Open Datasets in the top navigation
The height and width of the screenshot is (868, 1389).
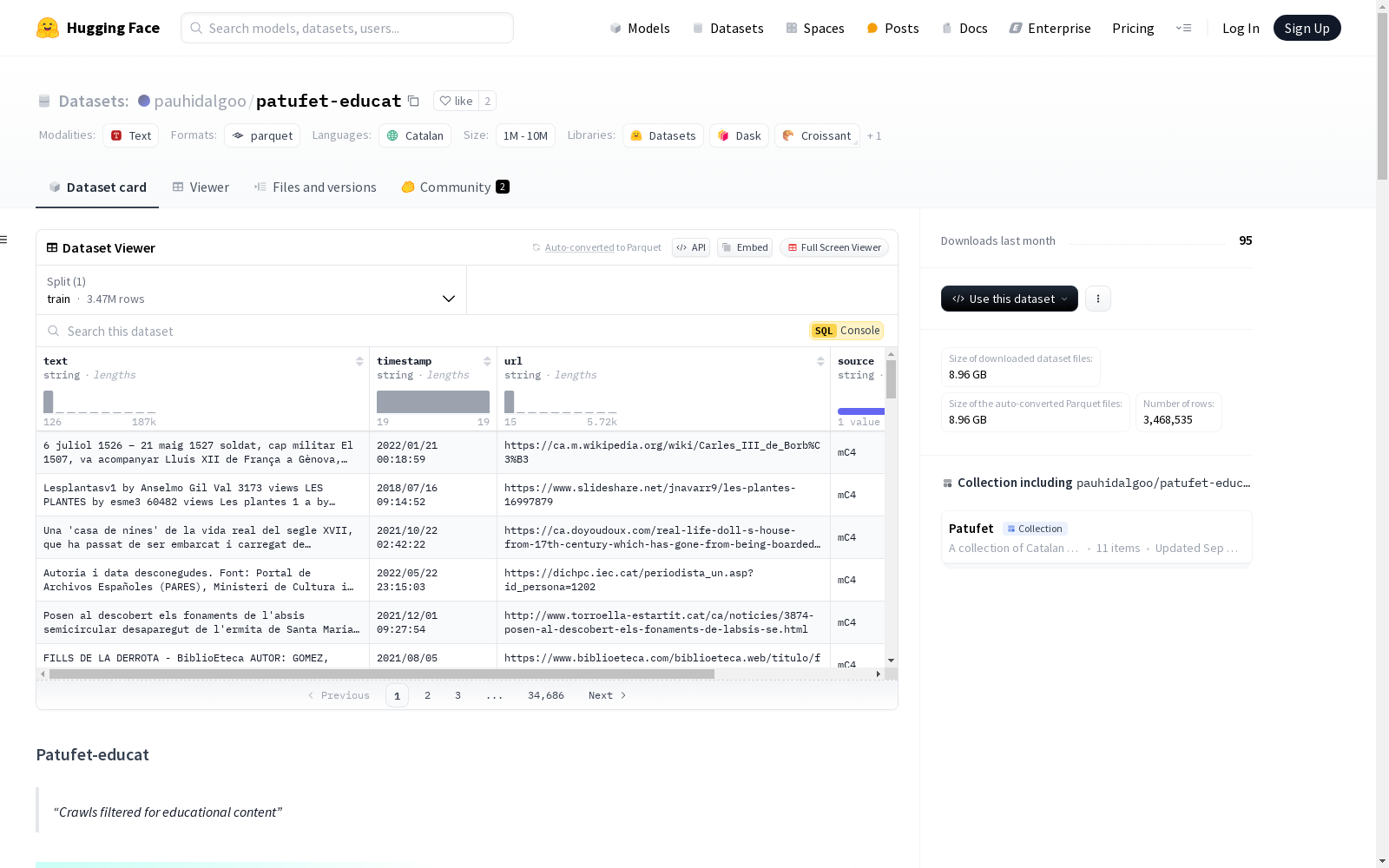[x=727, y=28]
